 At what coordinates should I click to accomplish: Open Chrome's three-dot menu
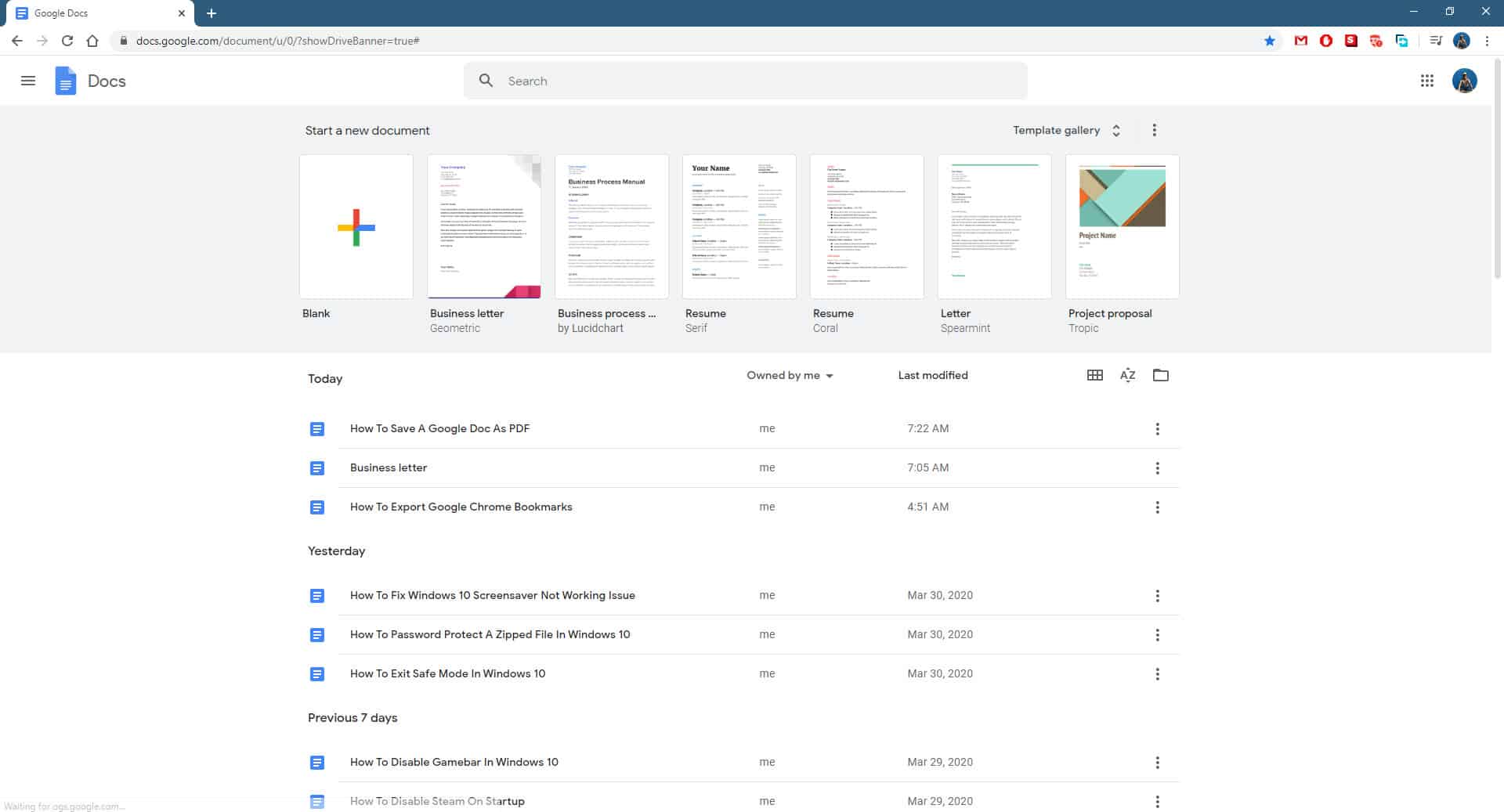[x=1487, y=41]
